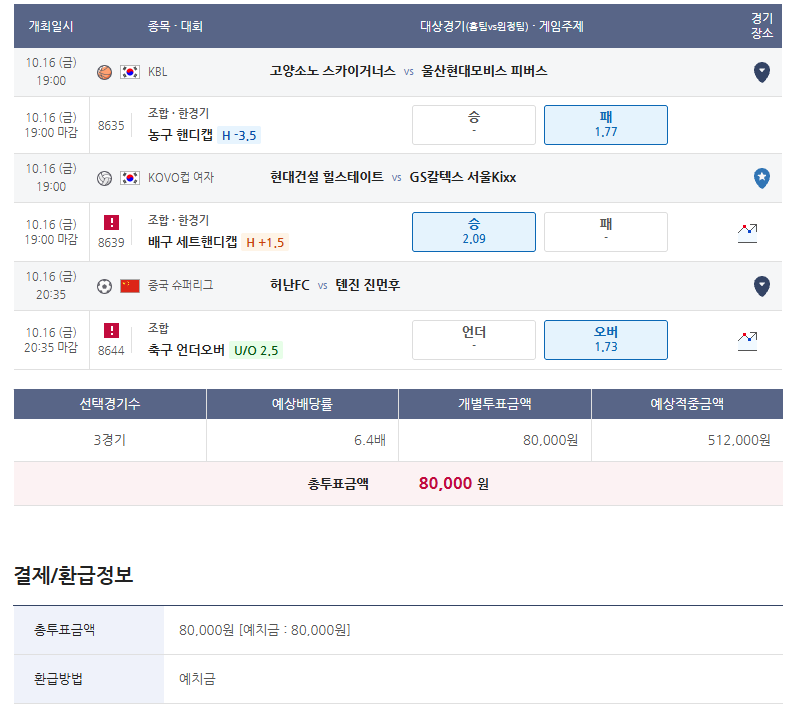Click team name 텐진 진먼후
798x709 pixels.
point(367,285)
